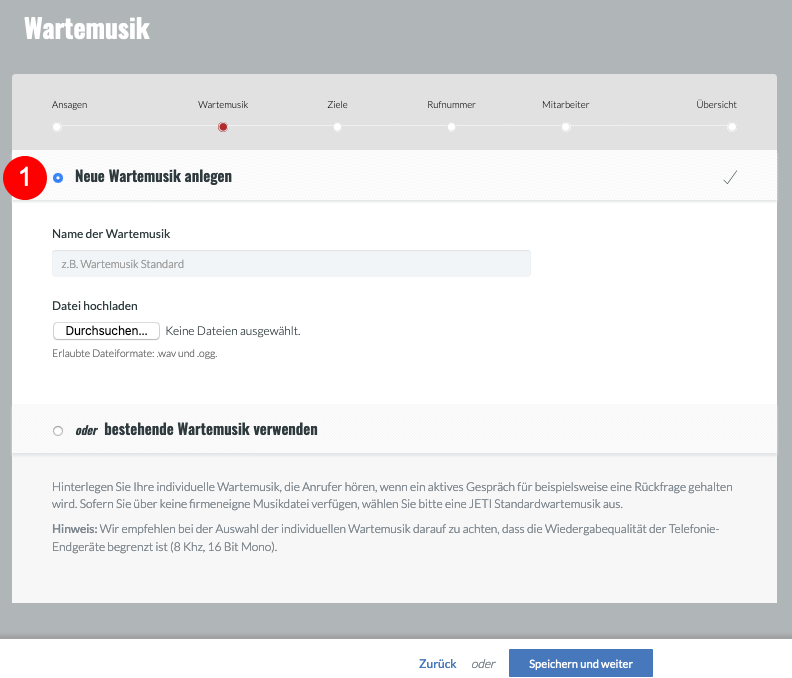Viewport: 792px width, 678px height.
Task: Click the Übersicht step dot
Action: pos(732,127)
